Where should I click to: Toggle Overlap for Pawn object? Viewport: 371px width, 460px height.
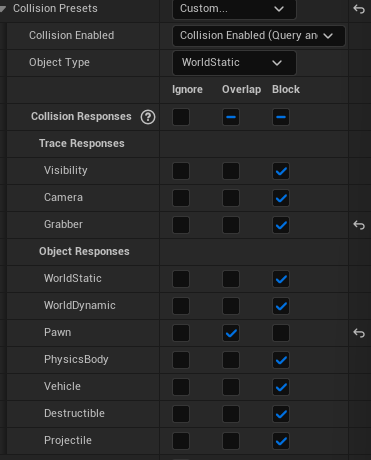[x=231, y=333]
